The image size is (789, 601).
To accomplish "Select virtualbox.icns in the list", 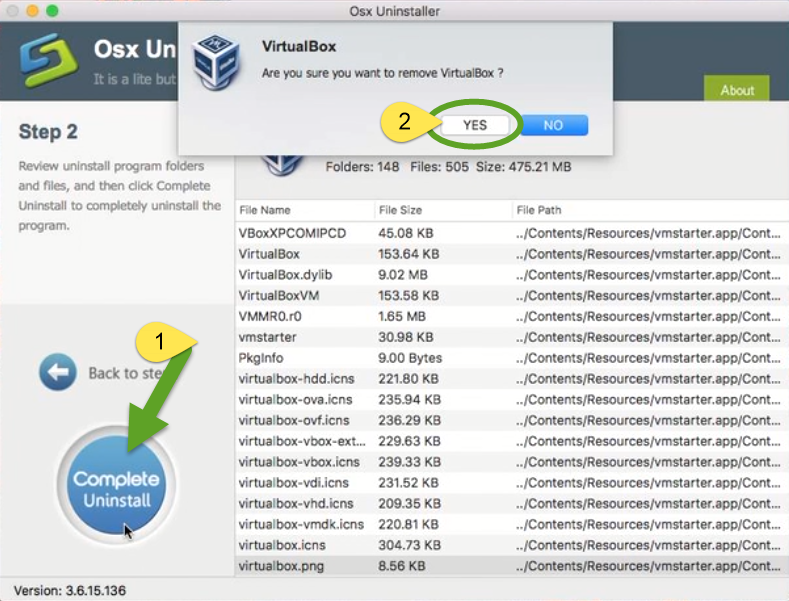I will pos(512,545).
